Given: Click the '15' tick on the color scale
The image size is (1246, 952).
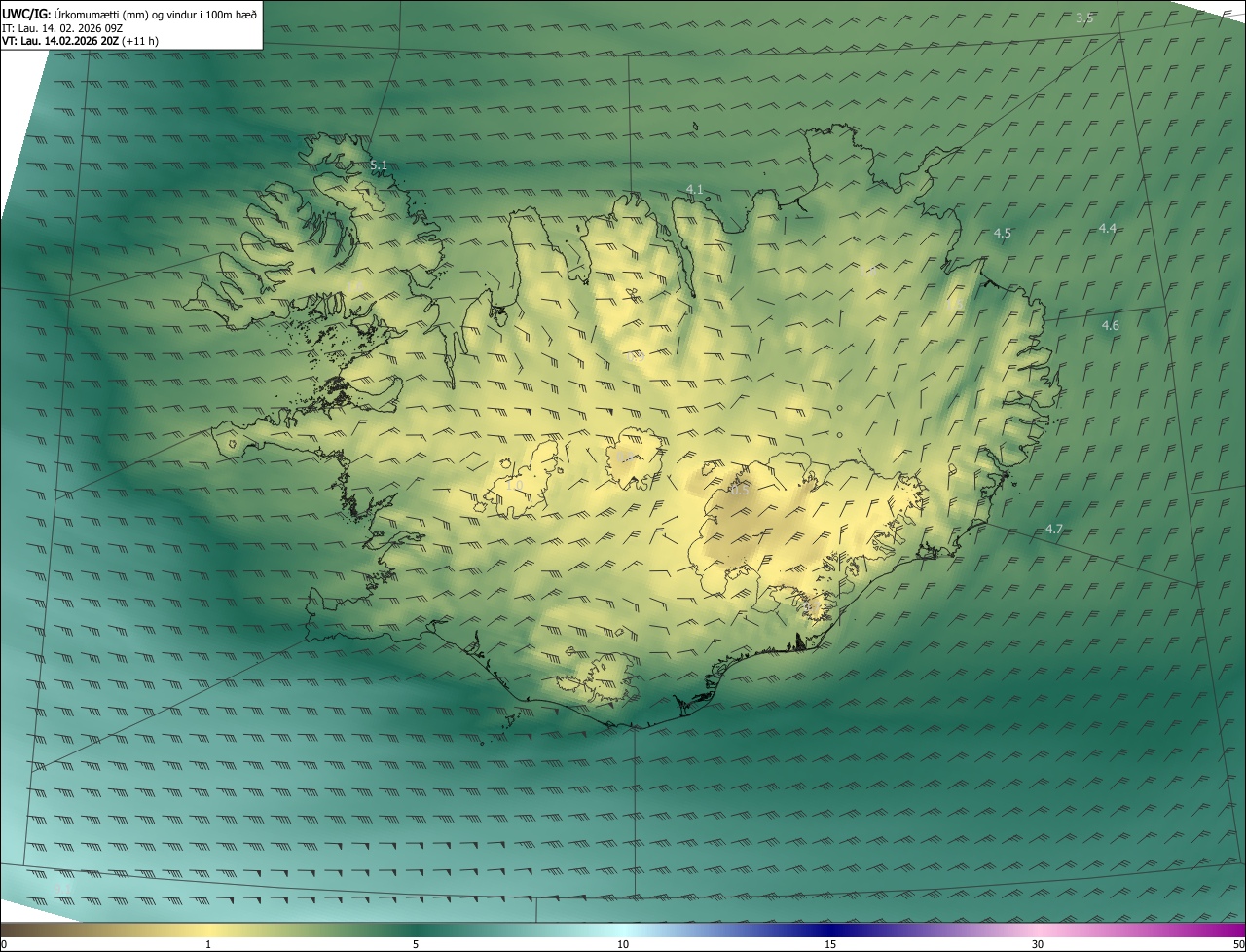Looking at the screenshot, I should tap(830, 944).
